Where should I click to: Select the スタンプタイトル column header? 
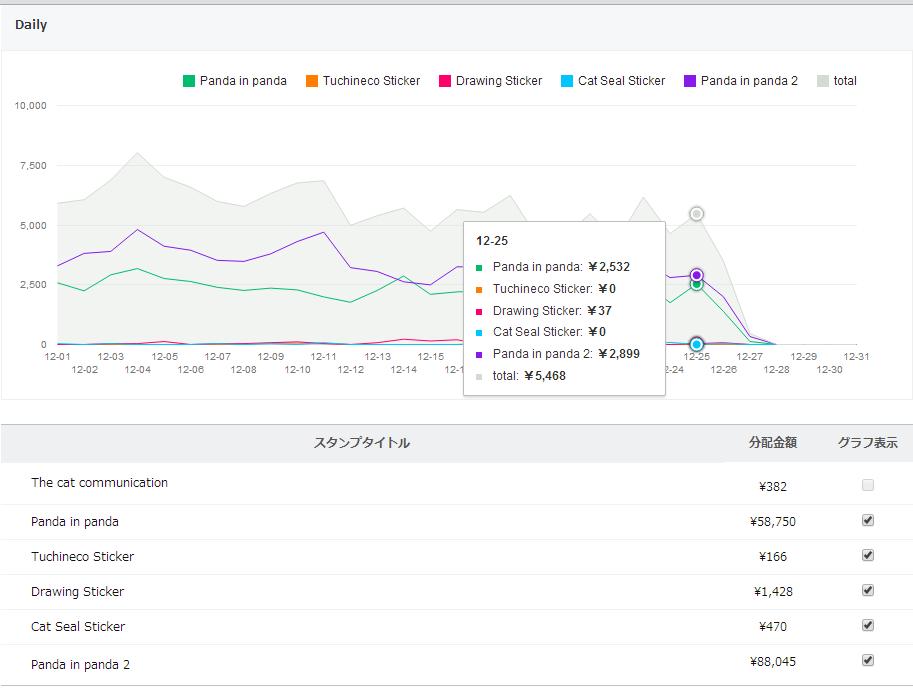tap(362, 443)
